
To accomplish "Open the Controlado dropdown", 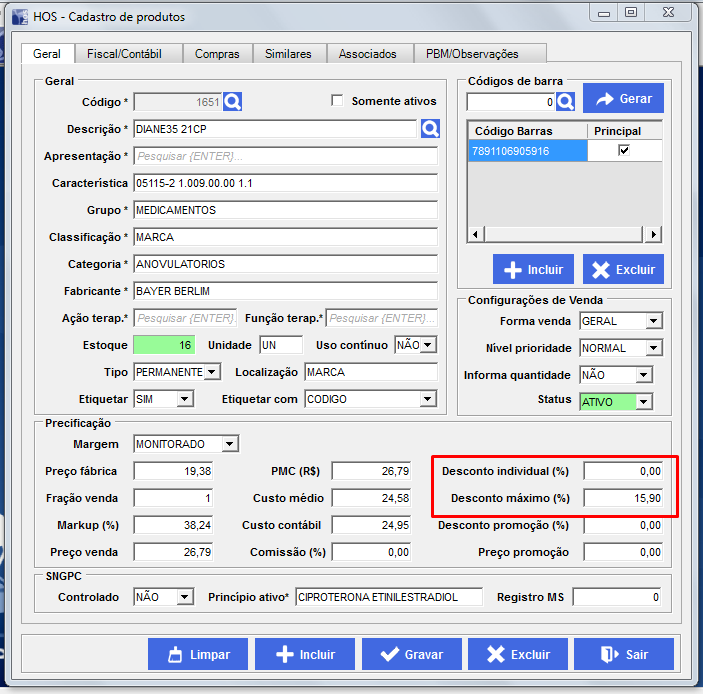I will click(184, 597).
